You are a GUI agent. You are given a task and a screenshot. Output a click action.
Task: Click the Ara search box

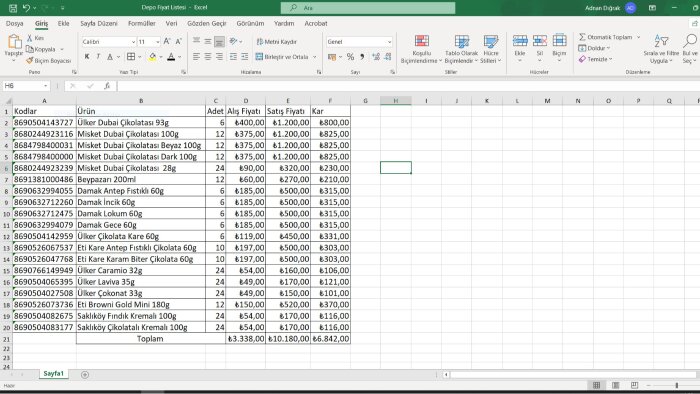pyautogui.click(x=368, y=8)
